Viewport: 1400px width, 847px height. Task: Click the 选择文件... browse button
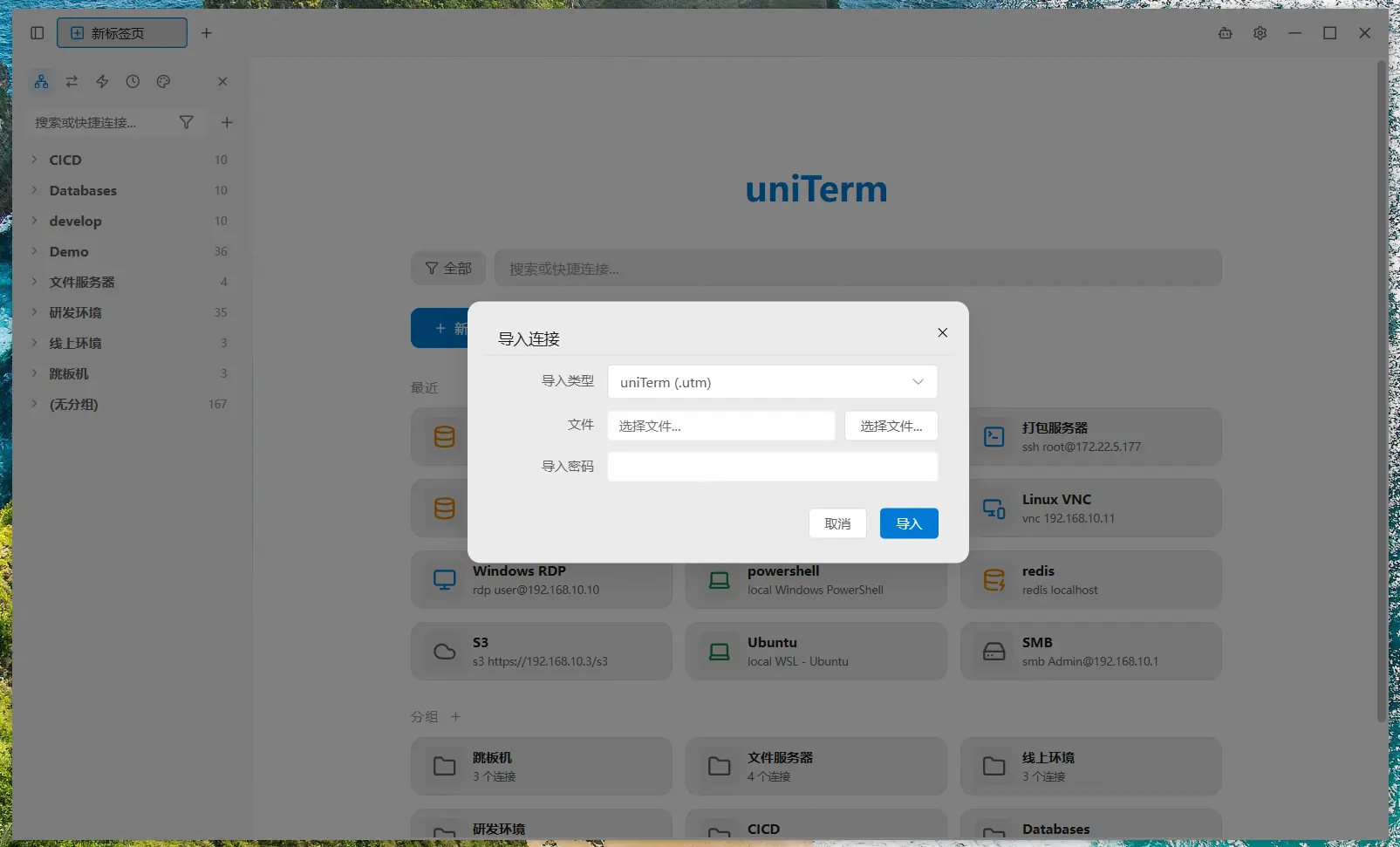pos(891,426)
